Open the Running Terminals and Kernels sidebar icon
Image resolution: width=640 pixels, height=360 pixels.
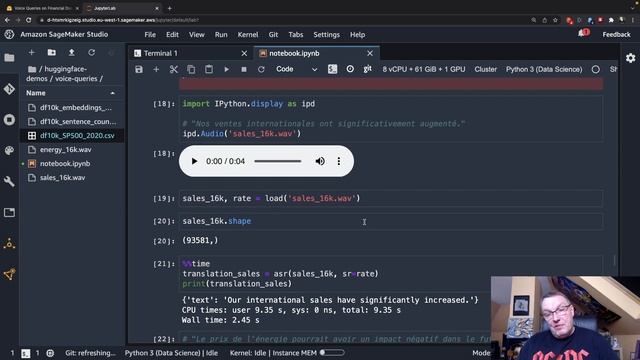(9, 120)
